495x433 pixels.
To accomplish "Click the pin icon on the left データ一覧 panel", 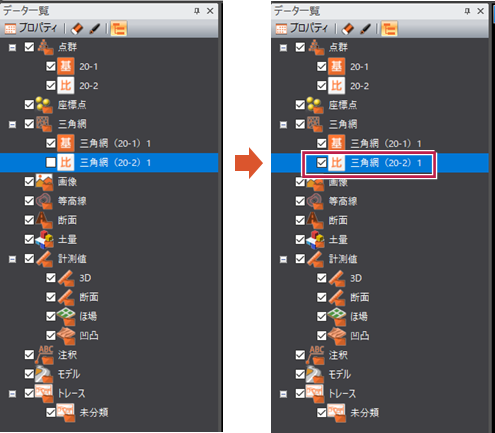I will (x=197, y=11).
